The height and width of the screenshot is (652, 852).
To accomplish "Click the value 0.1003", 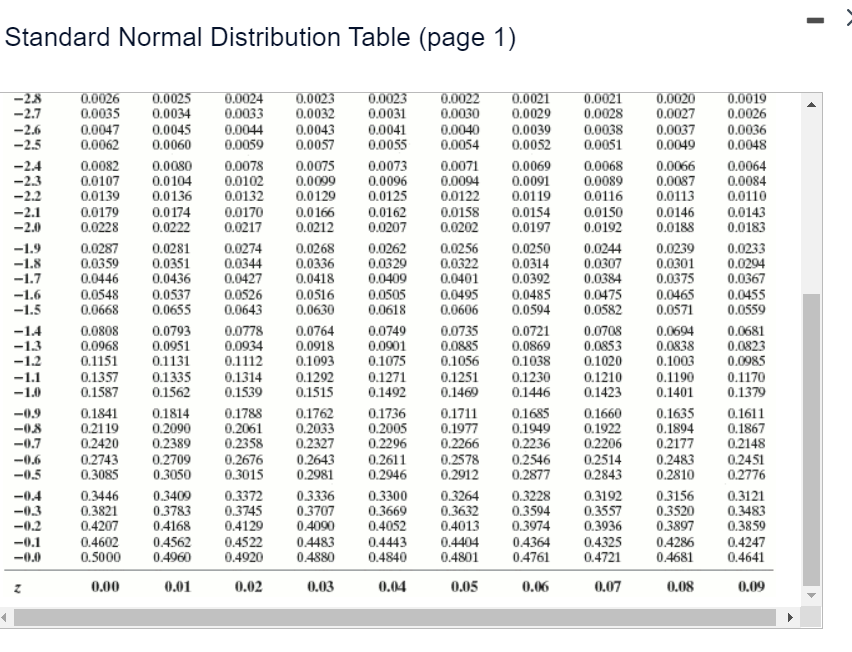I will 675,361.
